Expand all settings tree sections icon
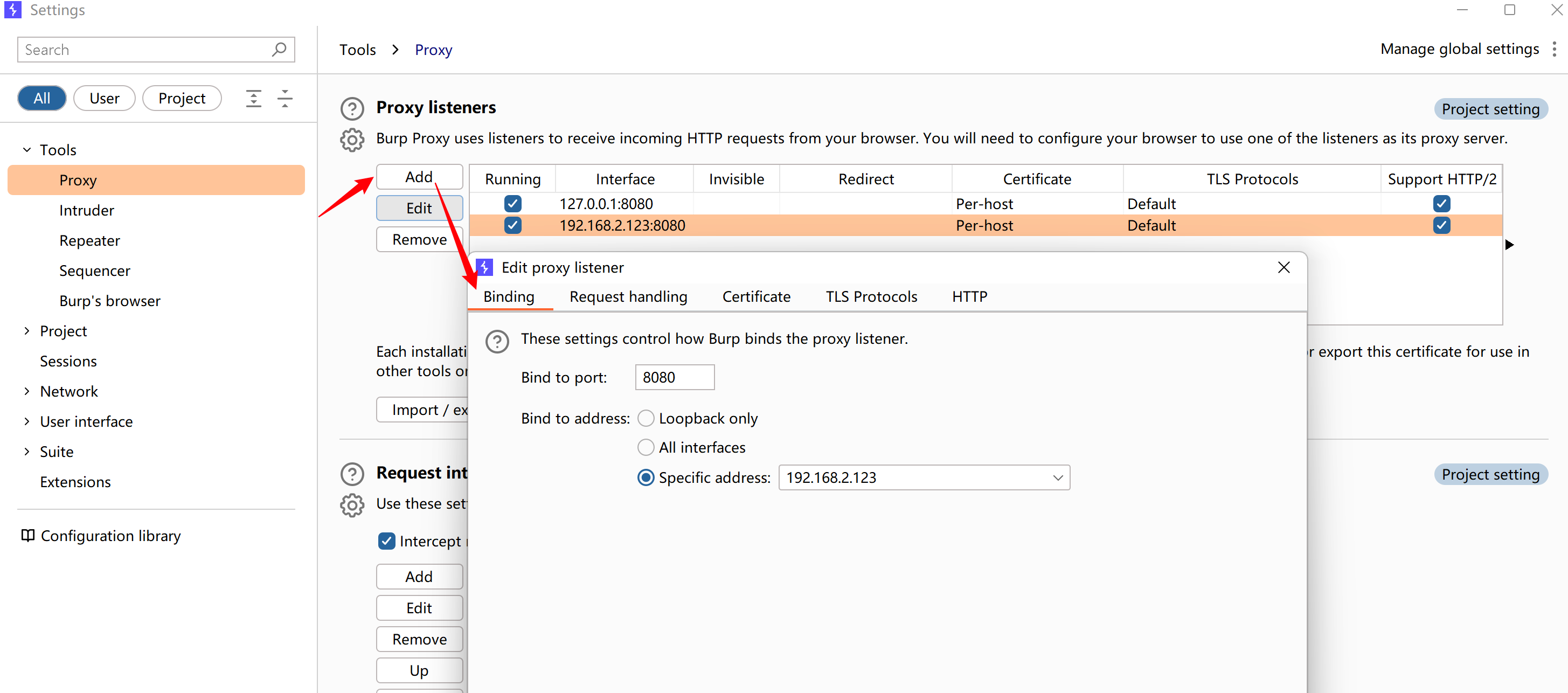 253,99
